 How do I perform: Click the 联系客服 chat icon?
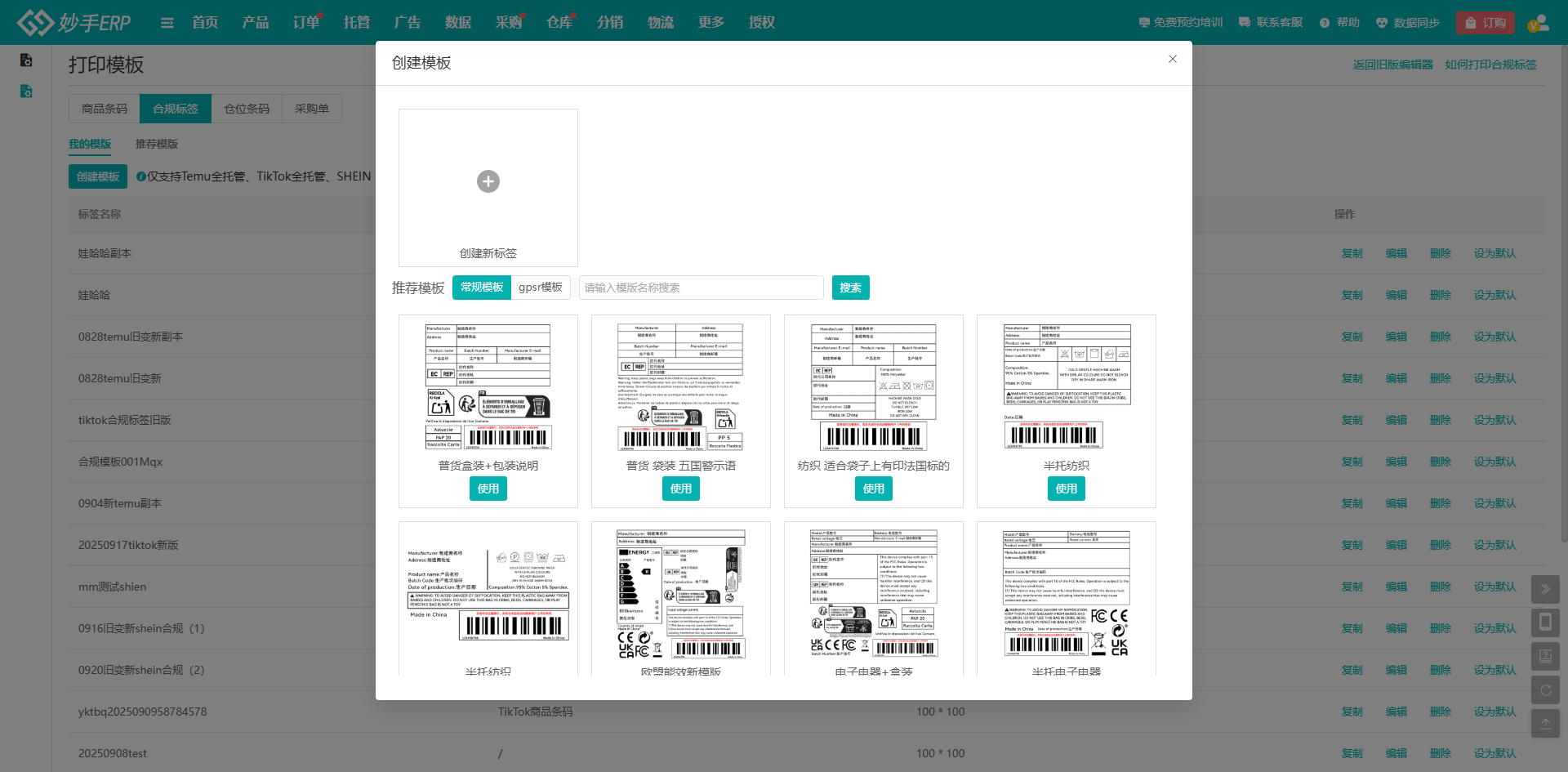[1245, 23]
